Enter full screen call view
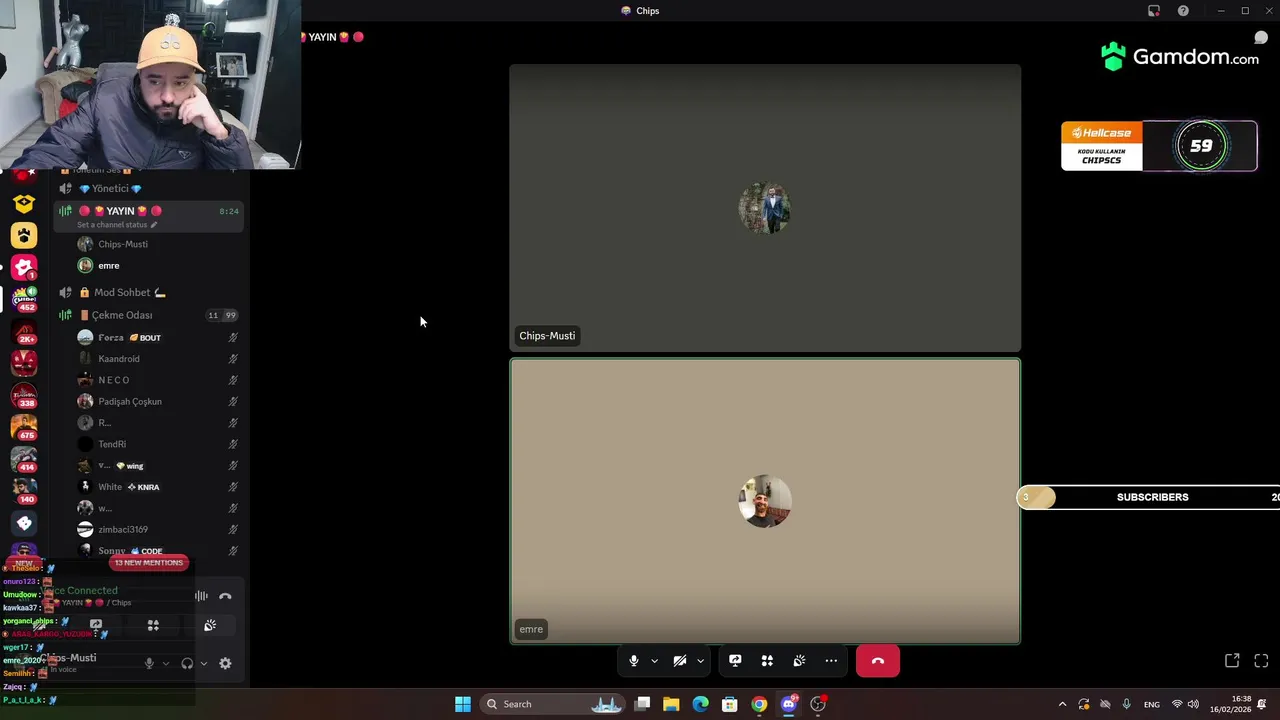1280x720 pixels. point(1261,661)
